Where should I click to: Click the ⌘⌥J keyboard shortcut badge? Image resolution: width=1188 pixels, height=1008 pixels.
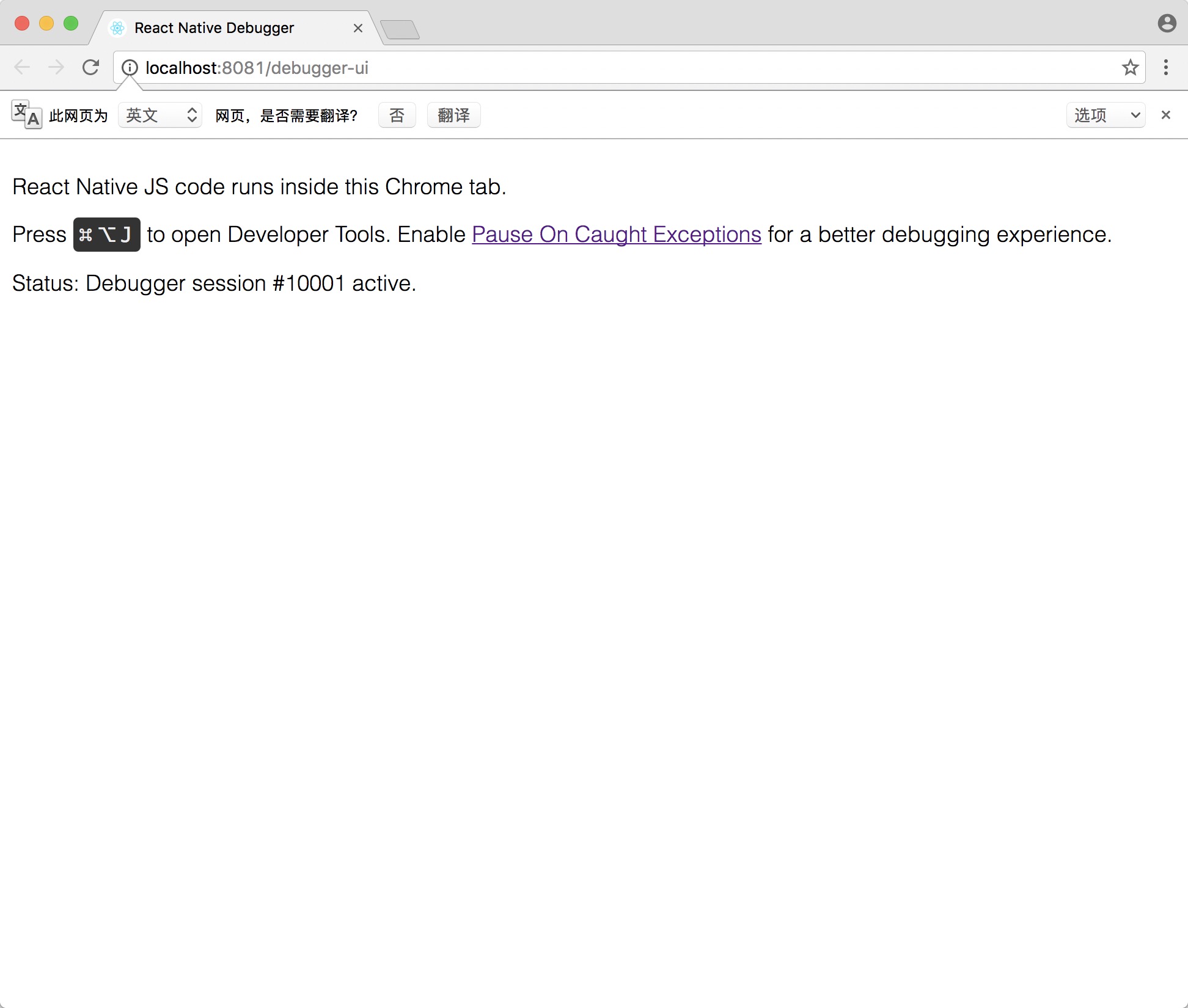(107, 235)
